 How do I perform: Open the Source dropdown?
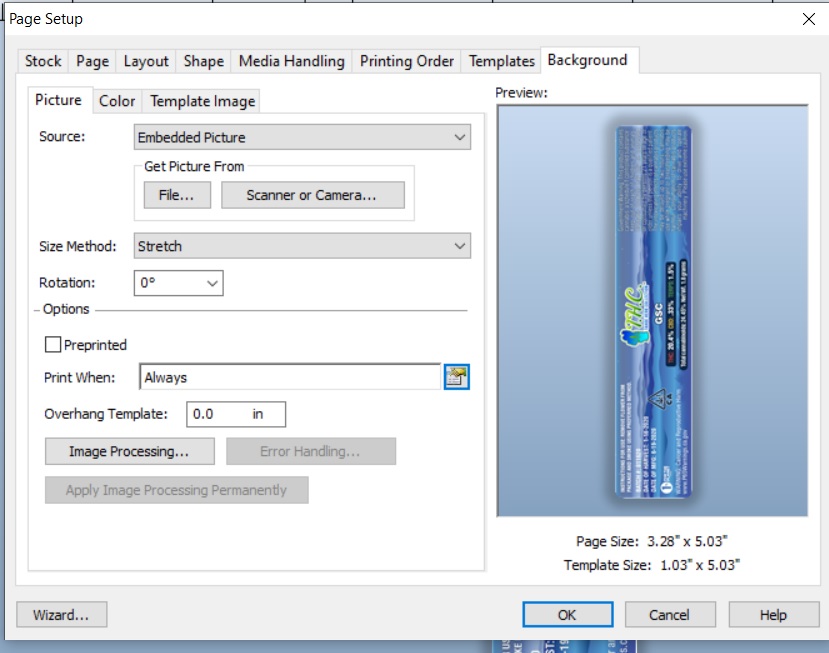tap(302, 137)
